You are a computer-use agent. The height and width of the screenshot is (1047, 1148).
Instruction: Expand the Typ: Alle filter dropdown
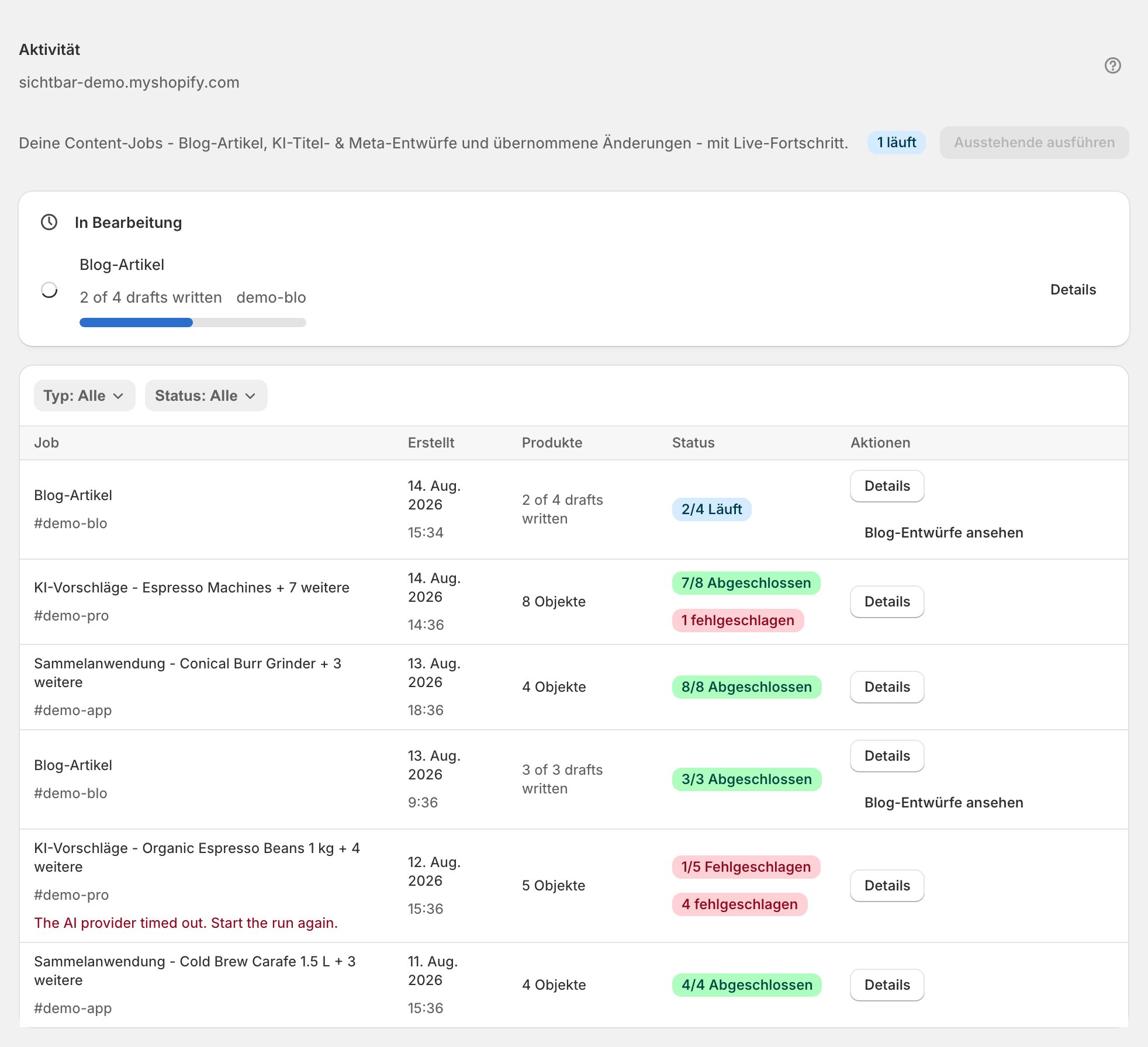pyautogui.click(x=84, y=396)
